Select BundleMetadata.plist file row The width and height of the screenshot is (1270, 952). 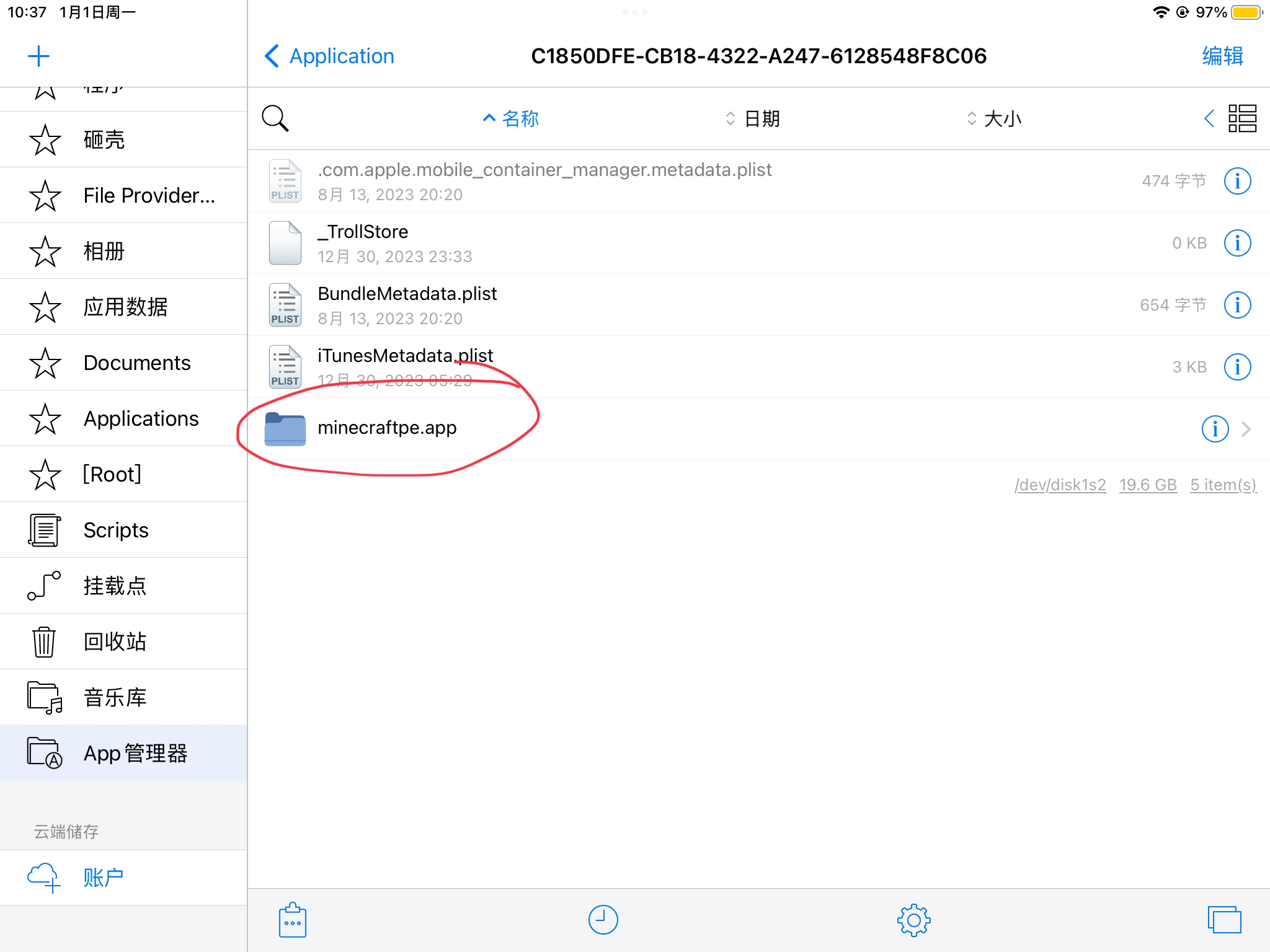click(x=759, y=305)
